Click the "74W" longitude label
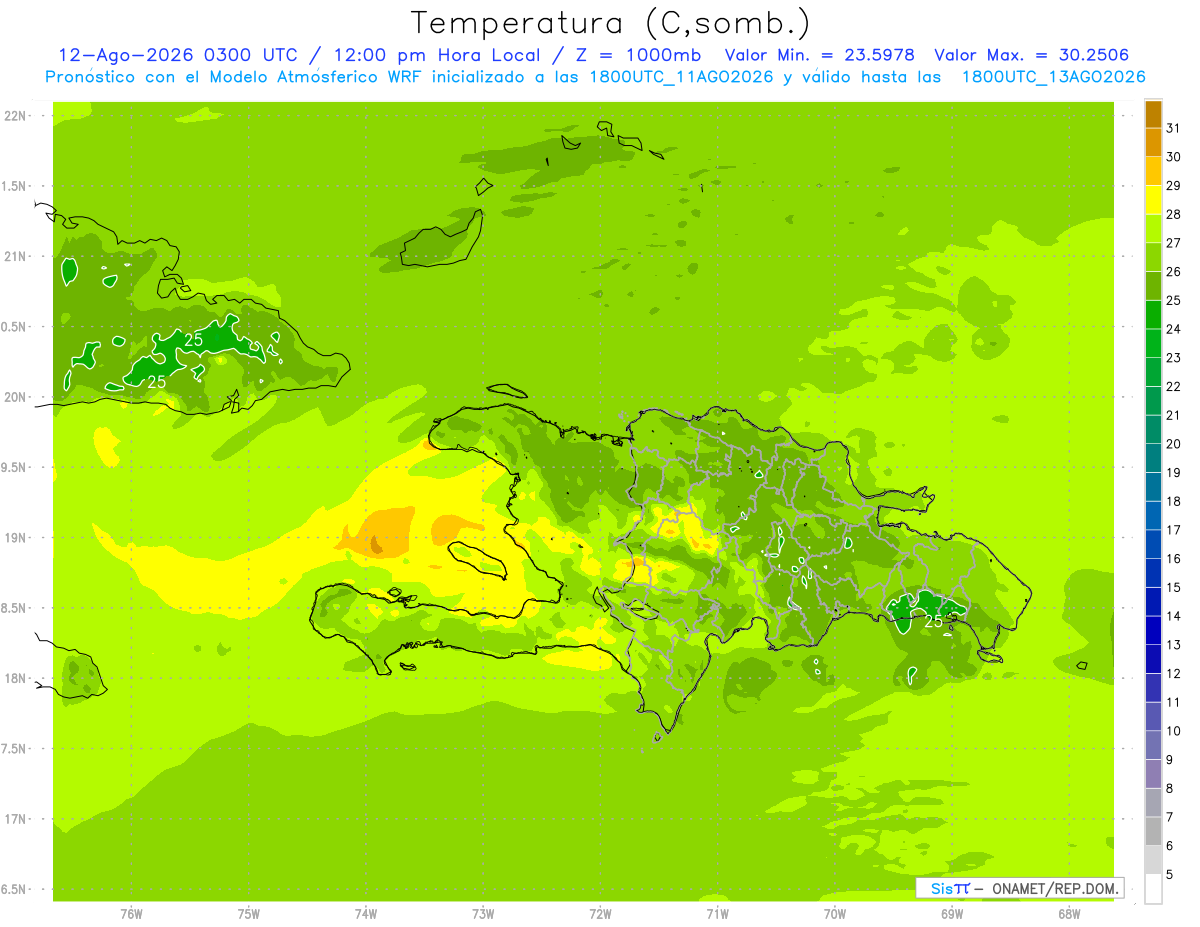This screenshot has width=1200, height=927. click(x=365, y=913)
